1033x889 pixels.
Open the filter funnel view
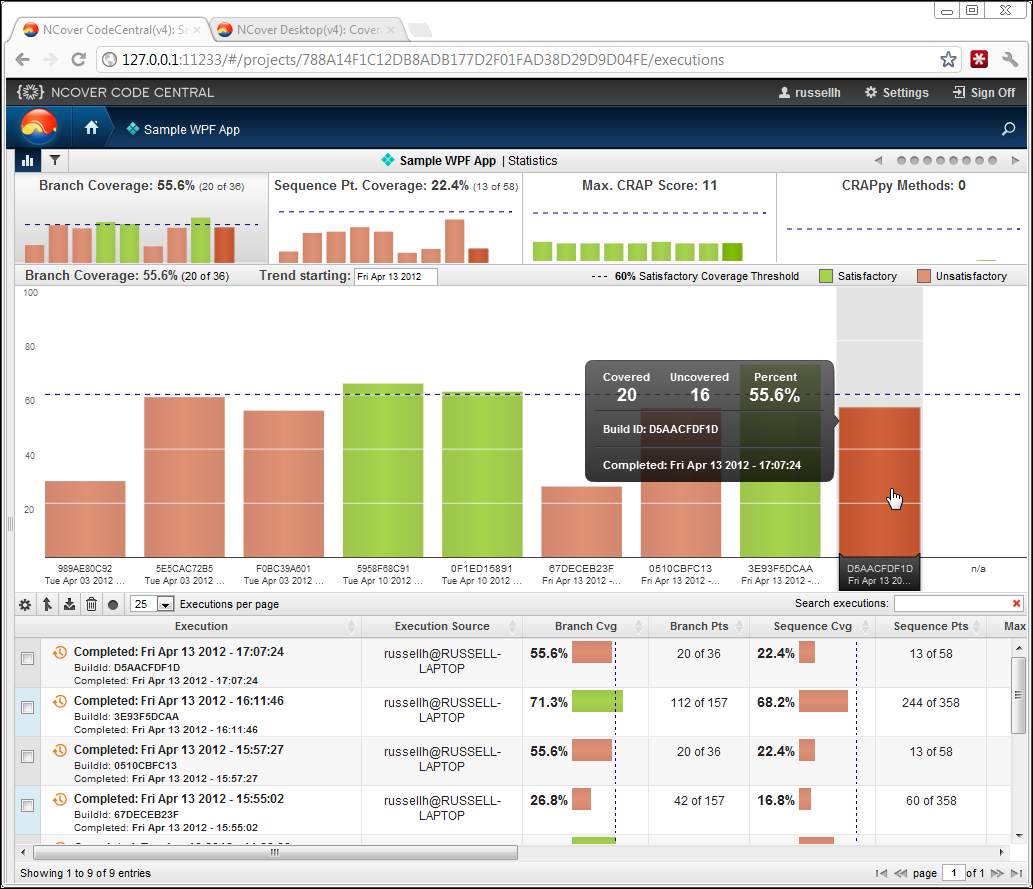55,160
